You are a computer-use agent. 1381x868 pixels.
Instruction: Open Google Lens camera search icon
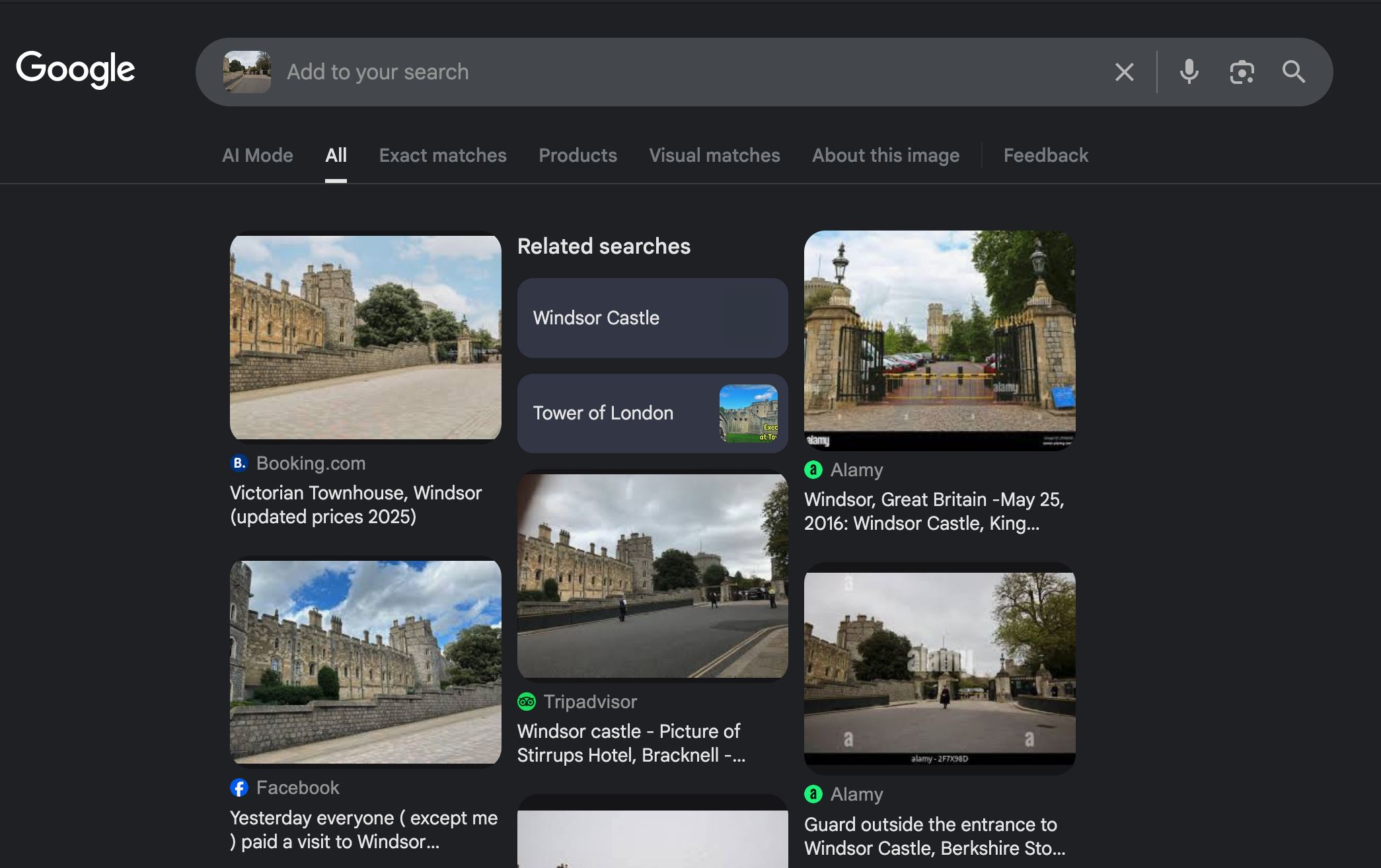1242,72
